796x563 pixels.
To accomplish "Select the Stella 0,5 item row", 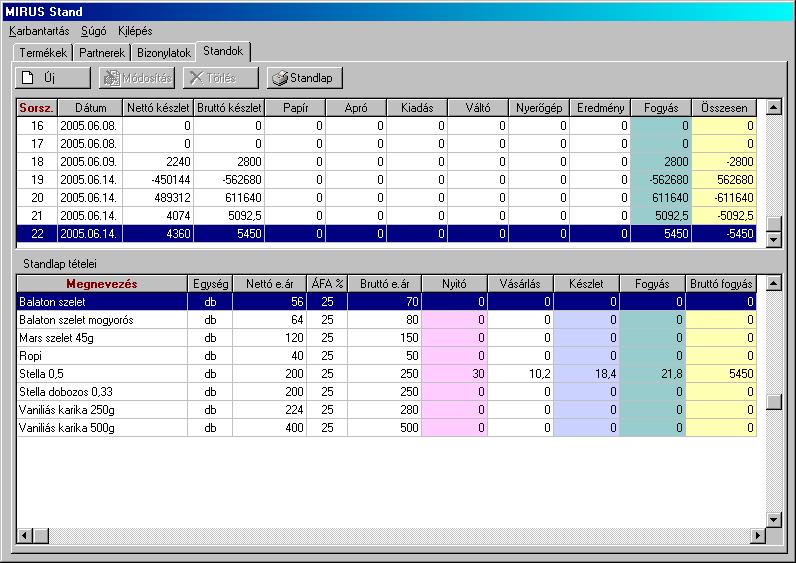I will pyautogui.click(x=386, y=374).
